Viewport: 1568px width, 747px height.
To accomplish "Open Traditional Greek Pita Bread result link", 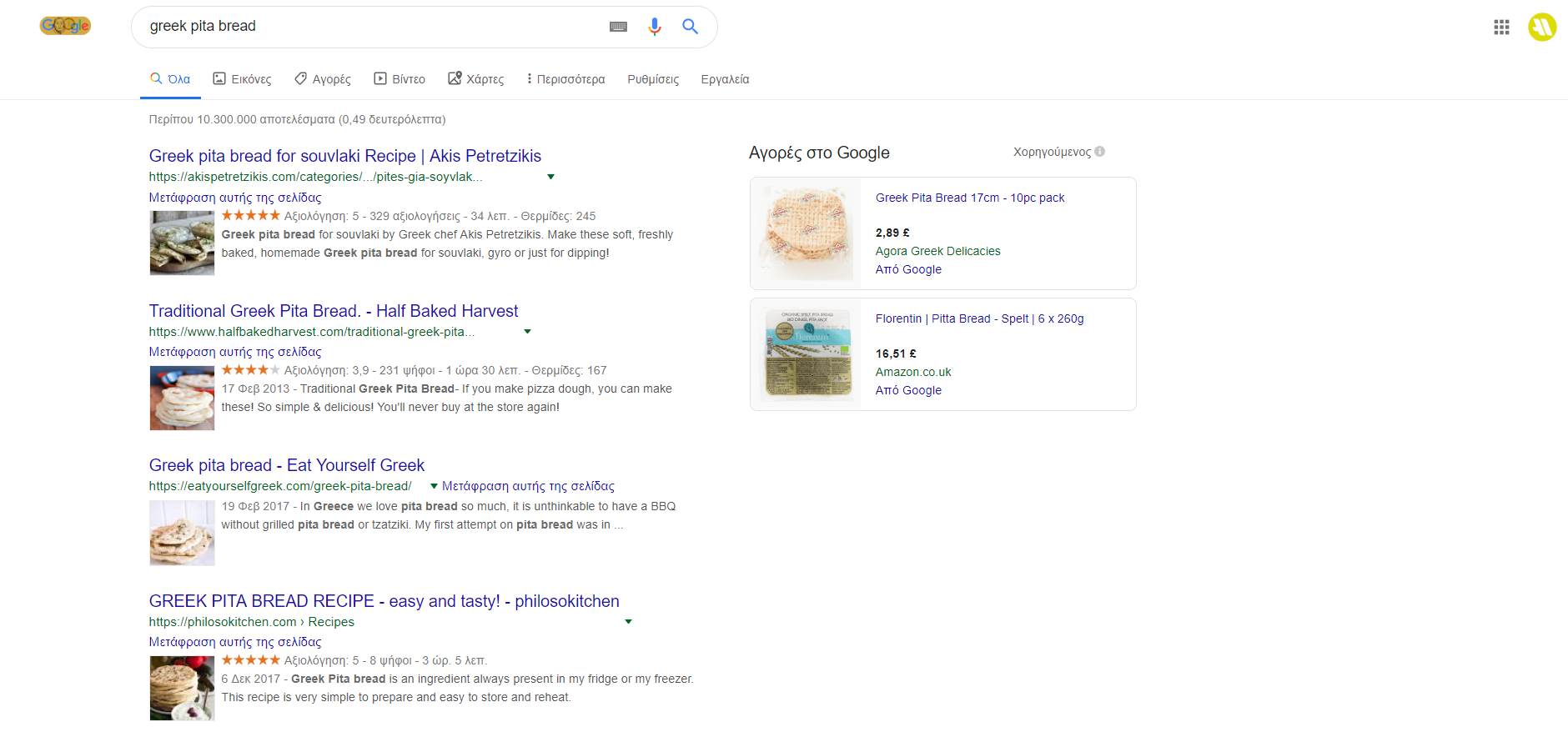I will click(333, 311).
